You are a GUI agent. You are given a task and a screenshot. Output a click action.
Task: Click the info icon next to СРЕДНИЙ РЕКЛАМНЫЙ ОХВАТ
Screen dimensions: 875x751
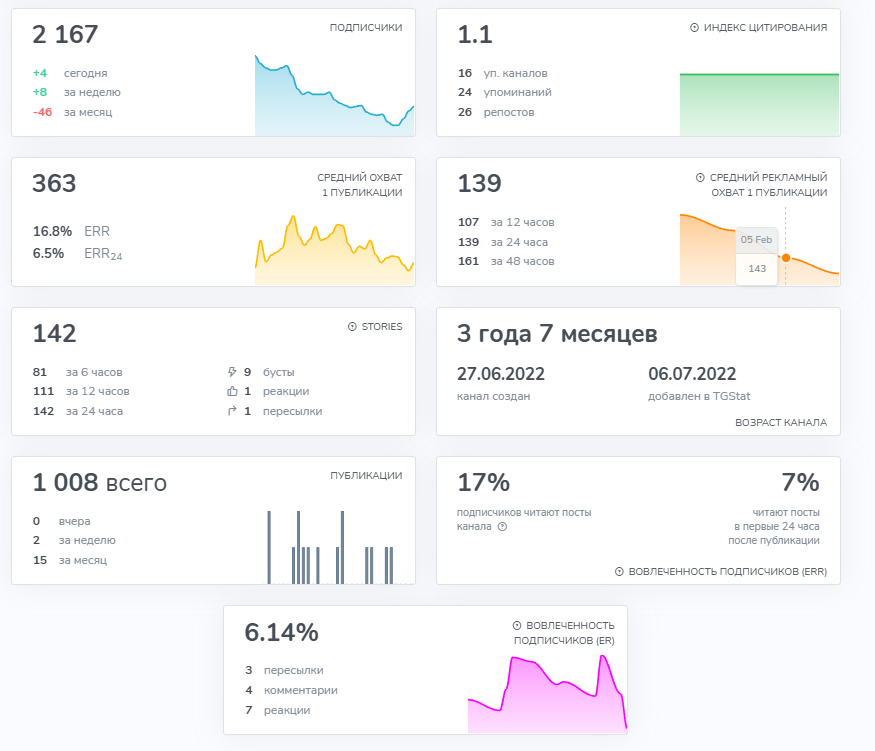tap(700, 177)
